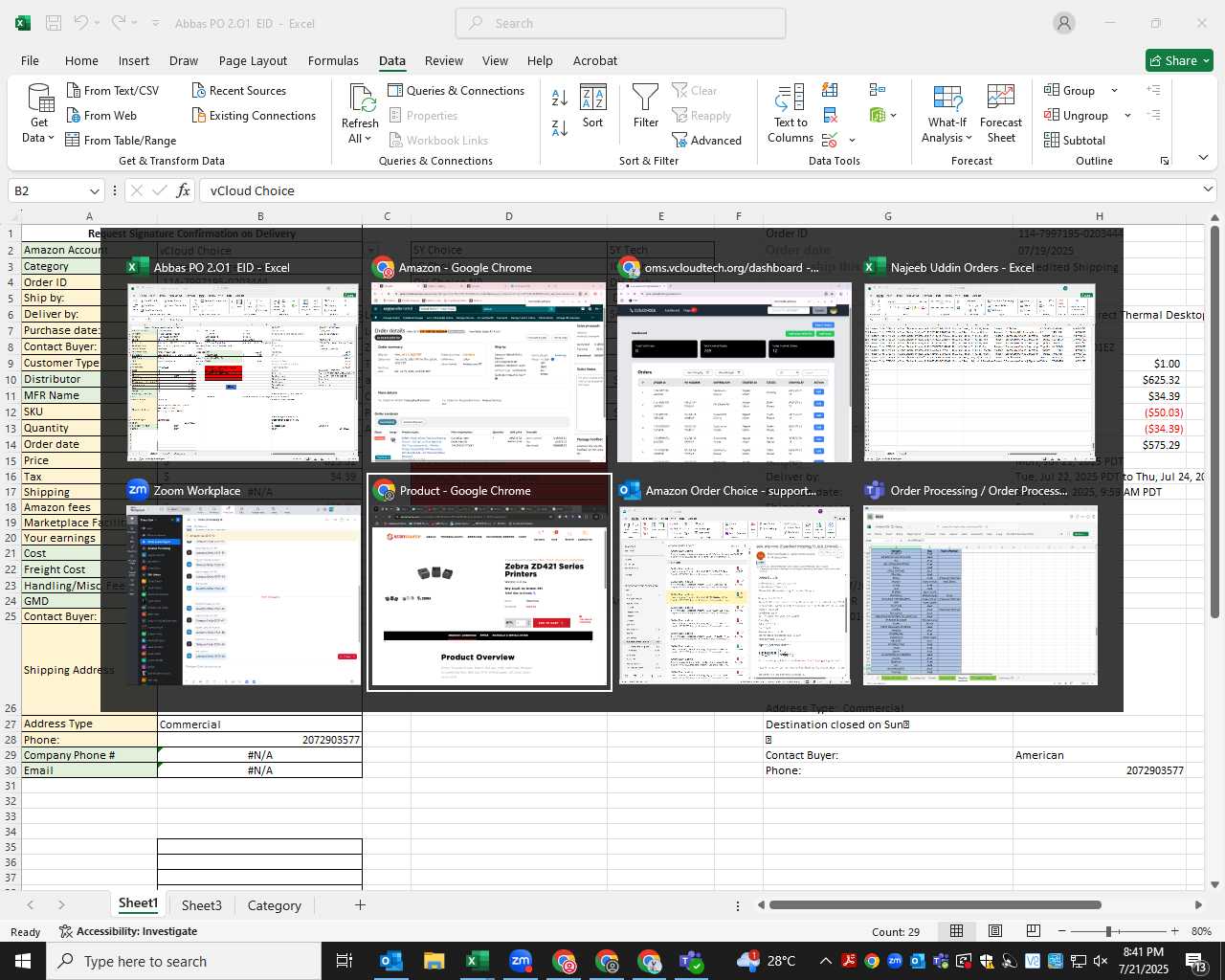Viewport: 1225px width, 980px height.
Task: Open the Sort dialog button
Action: (593, 106)
